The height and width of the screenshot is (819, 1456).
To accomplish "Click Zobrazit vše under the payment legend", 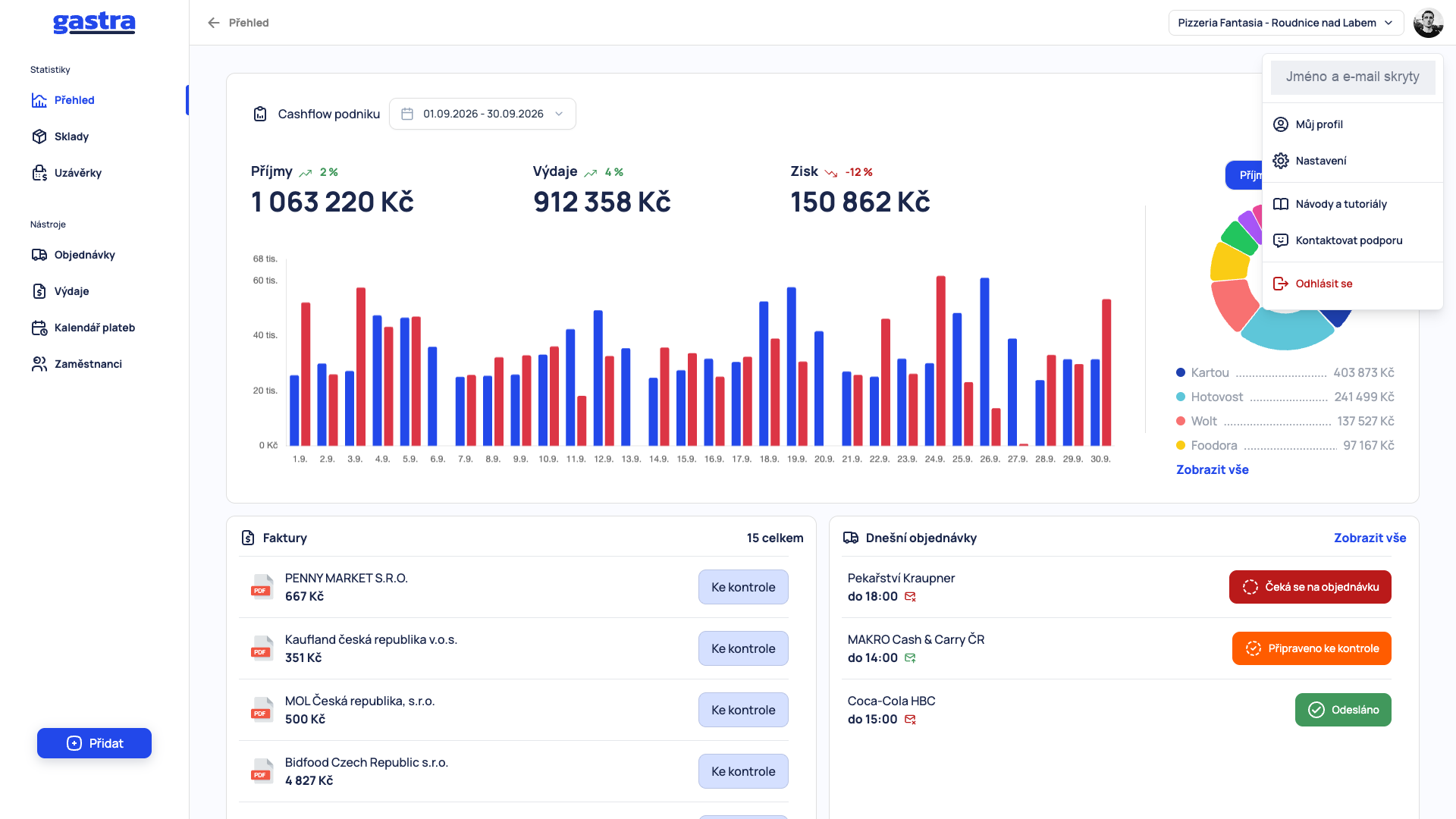I will 1213,469.
